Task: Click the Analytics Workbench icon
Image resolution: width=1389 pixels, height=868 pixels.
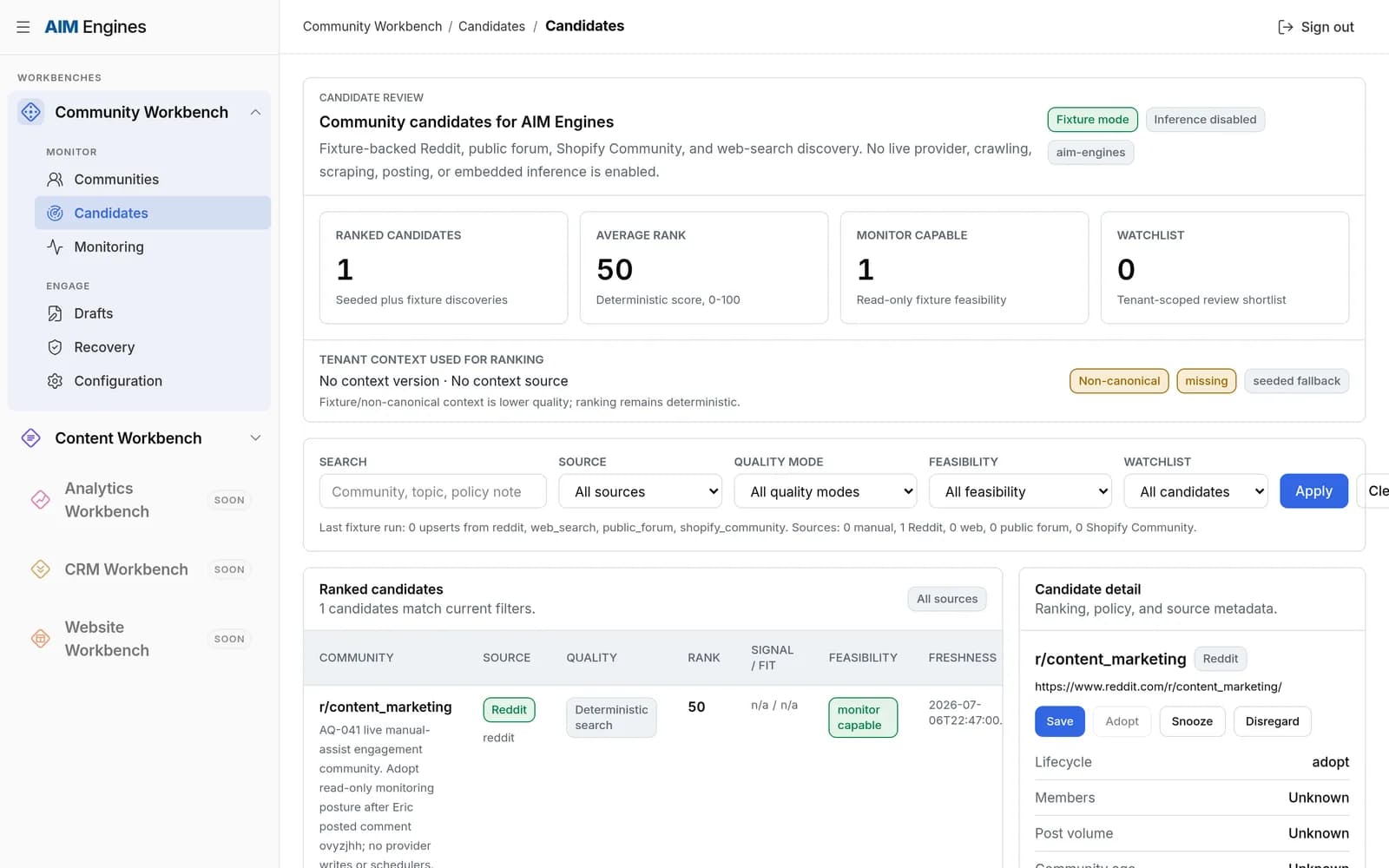Action: coord(41,500)
